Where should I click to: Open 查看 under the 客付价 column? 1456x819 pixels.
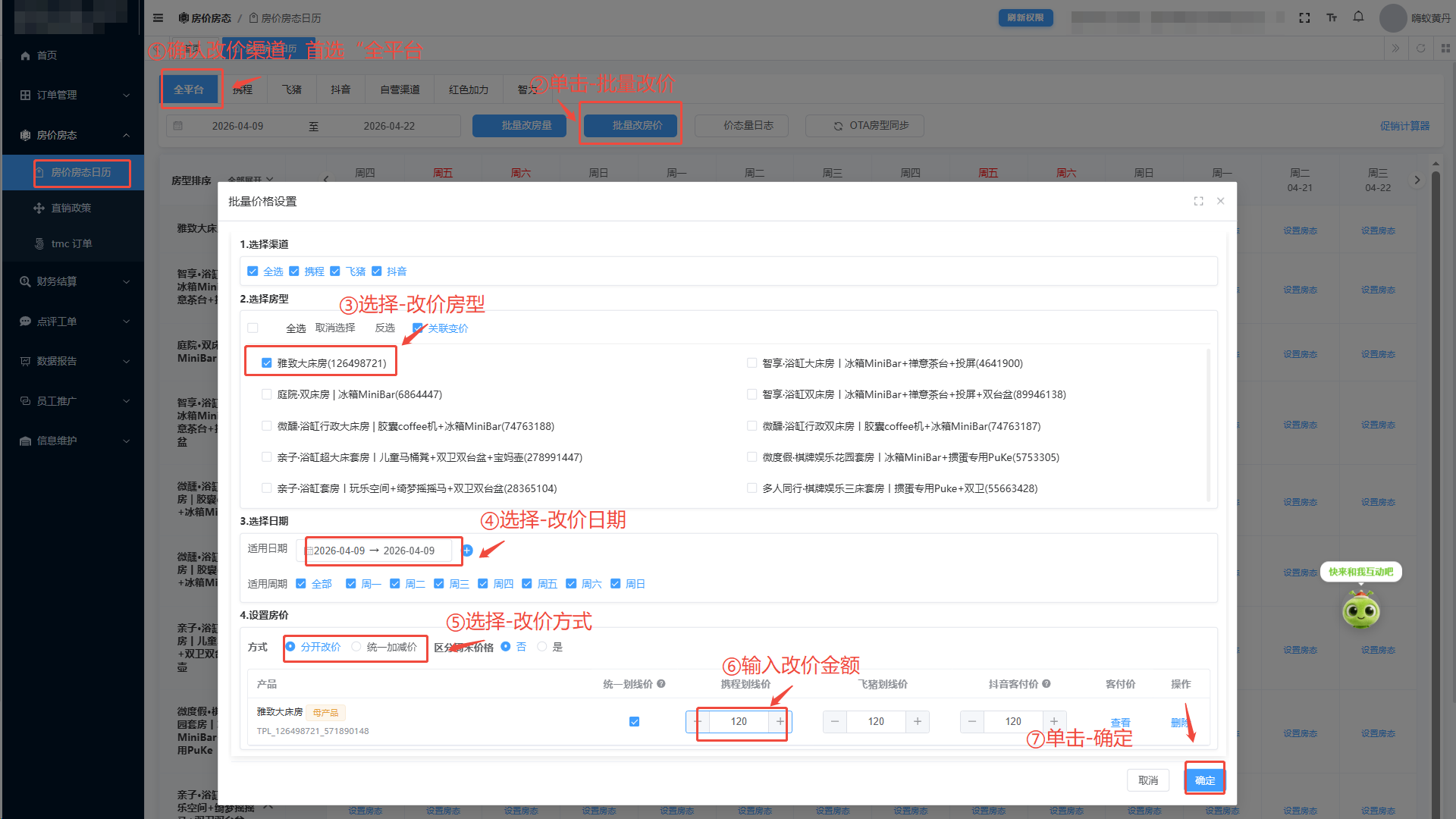click(1120, 722)
